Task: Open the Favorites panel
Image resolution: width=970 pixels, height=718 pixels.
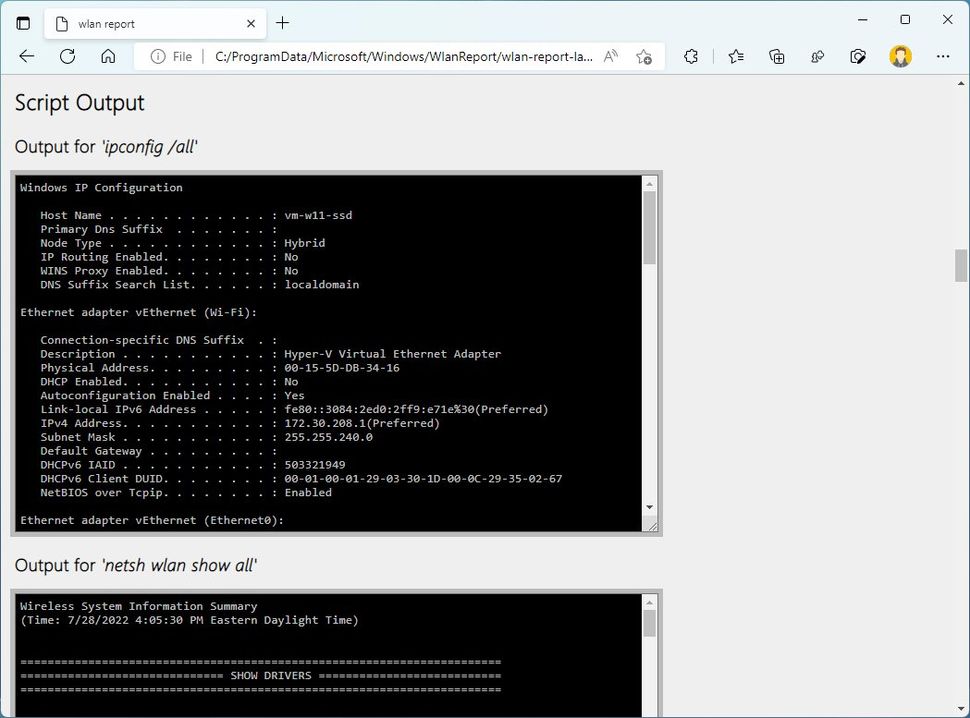Action: (736, 57)
